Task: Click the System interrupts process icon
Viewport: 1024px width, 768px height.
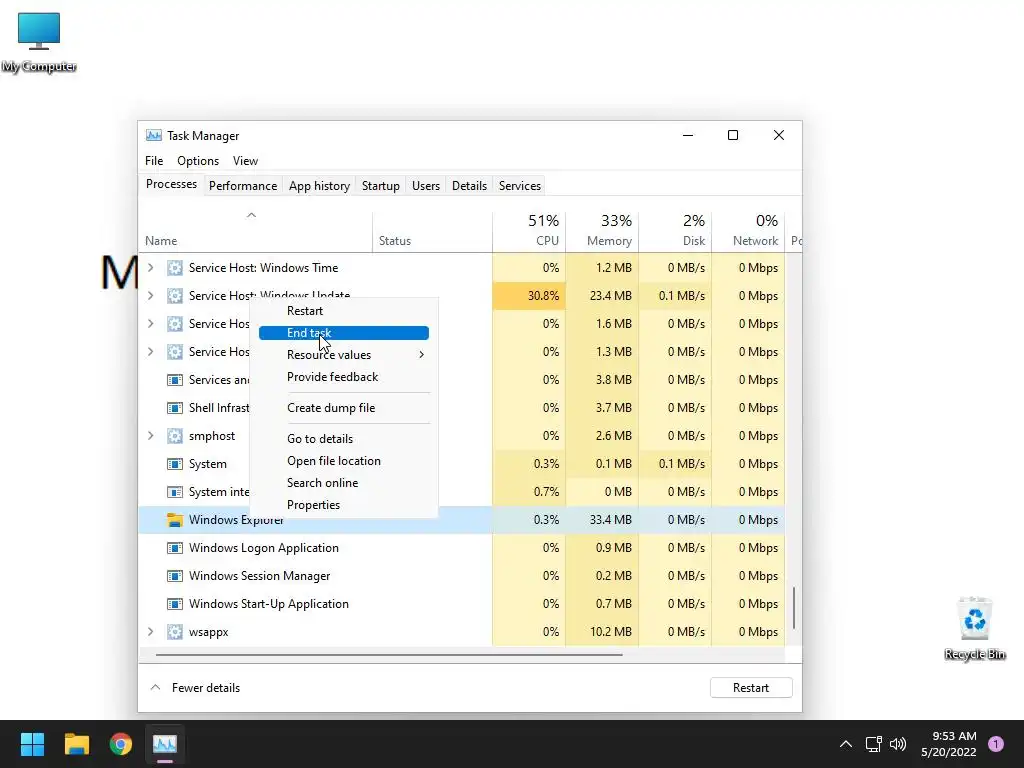Action: (x=174, y=492)
